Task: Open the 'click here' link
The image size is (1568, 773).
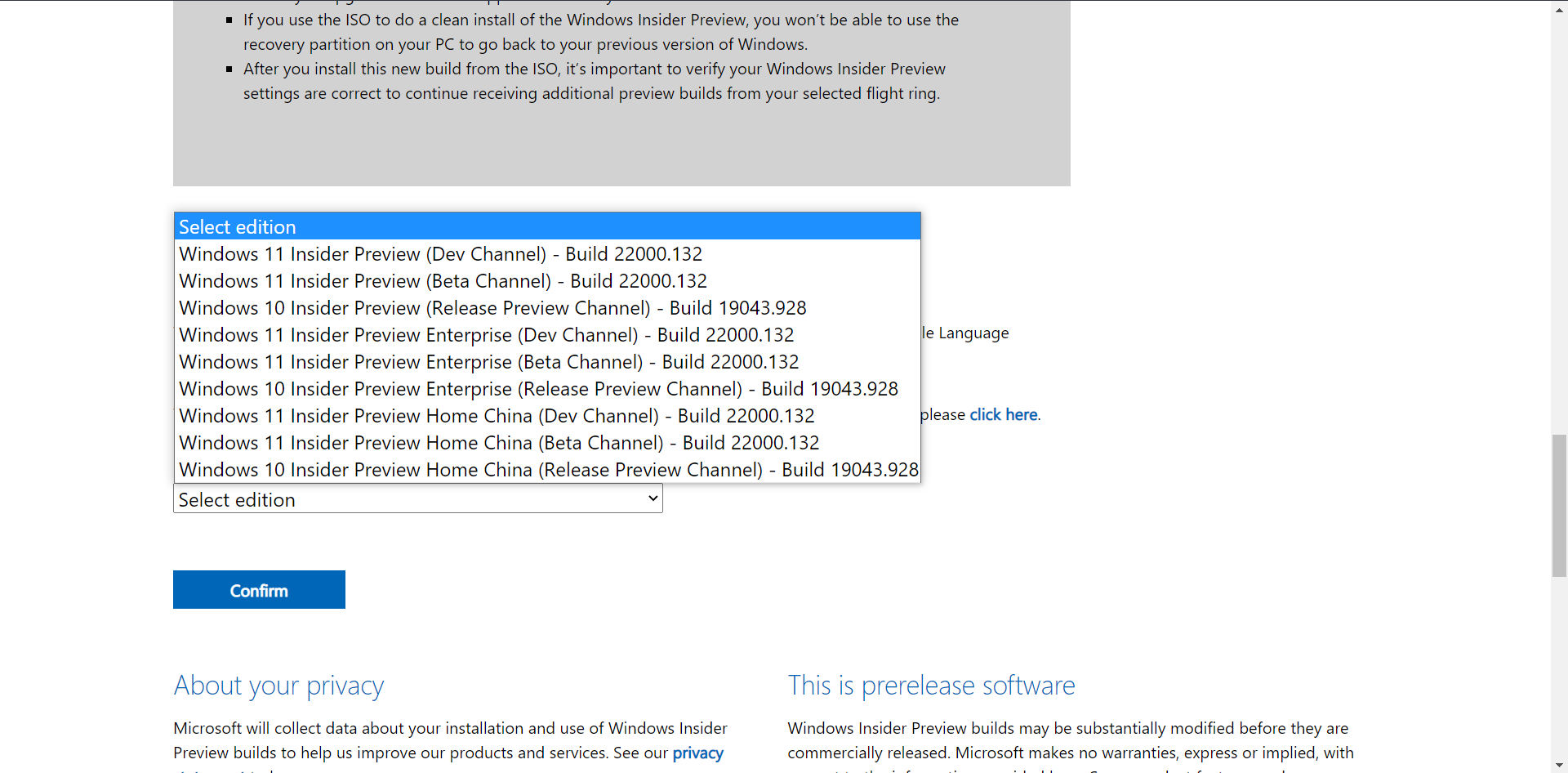Action: 1003,414
